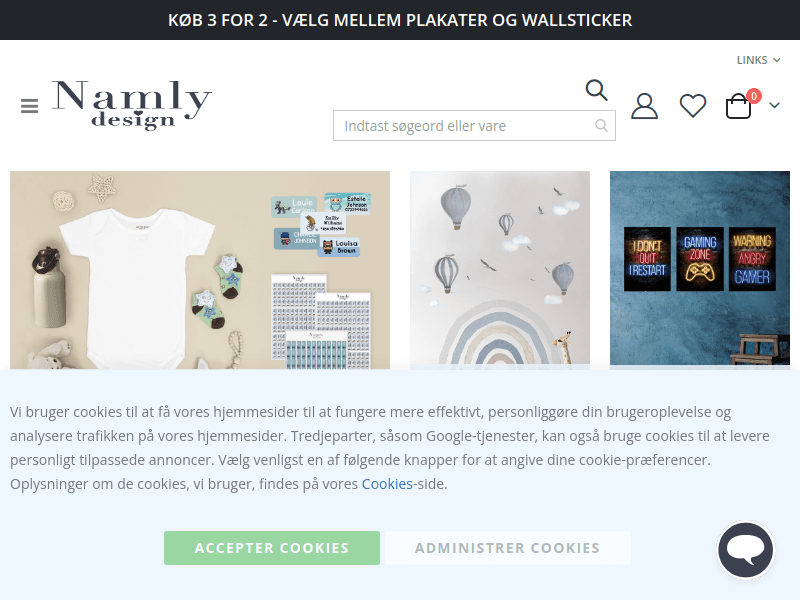This screenshot has width=800, height=600.
Task: Click the large search magnifier icon
Action: [x=596, y=90]
